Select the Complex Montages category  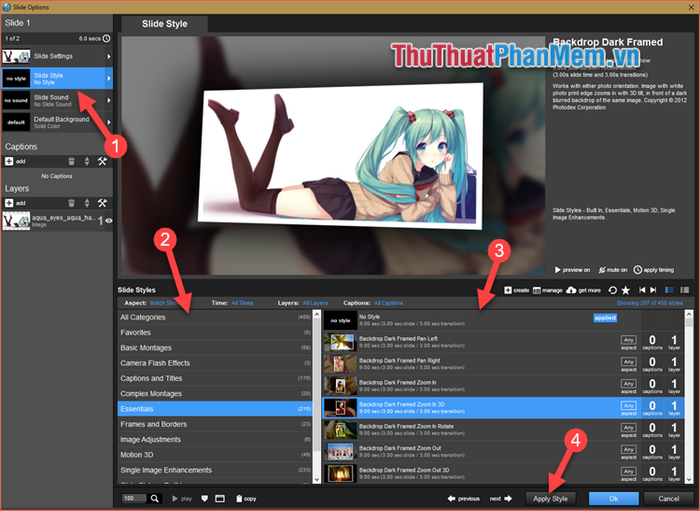tap(215, 394)
